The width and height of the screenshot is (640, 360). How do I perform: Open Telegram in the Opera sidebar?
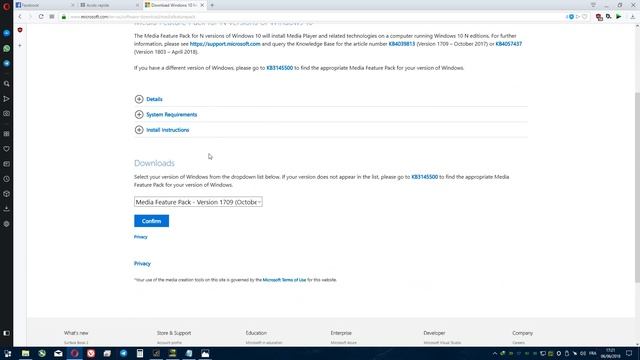coord(7,63)
